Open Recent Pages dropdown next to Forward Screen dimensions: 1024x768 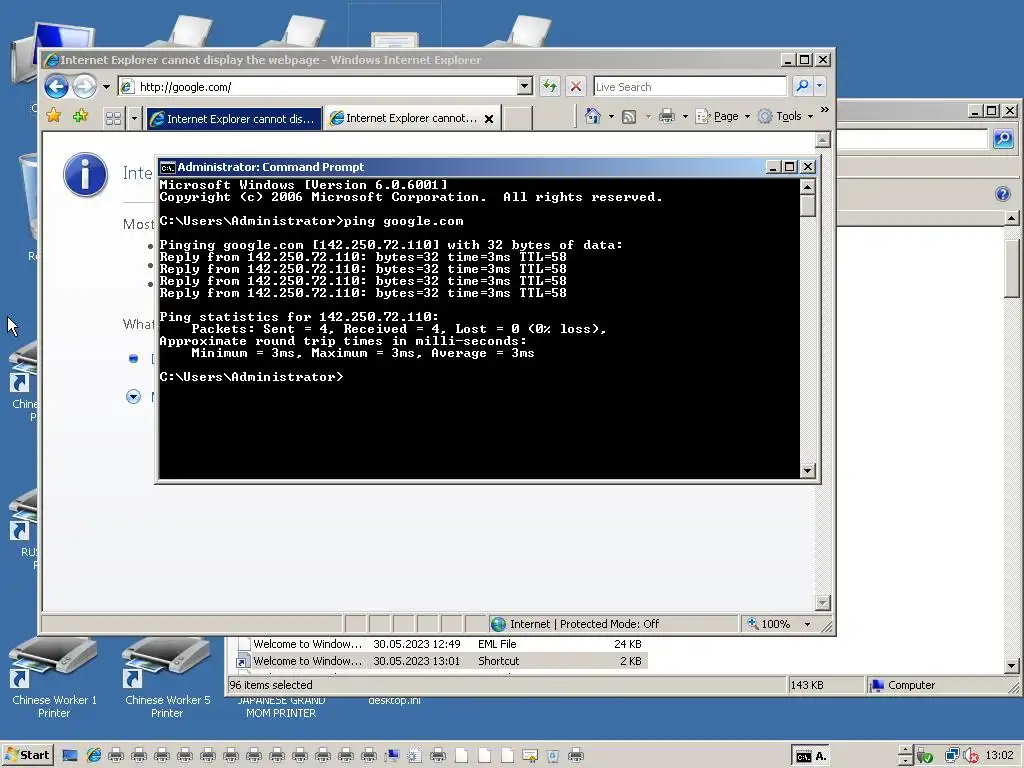(x=106, y=87)
